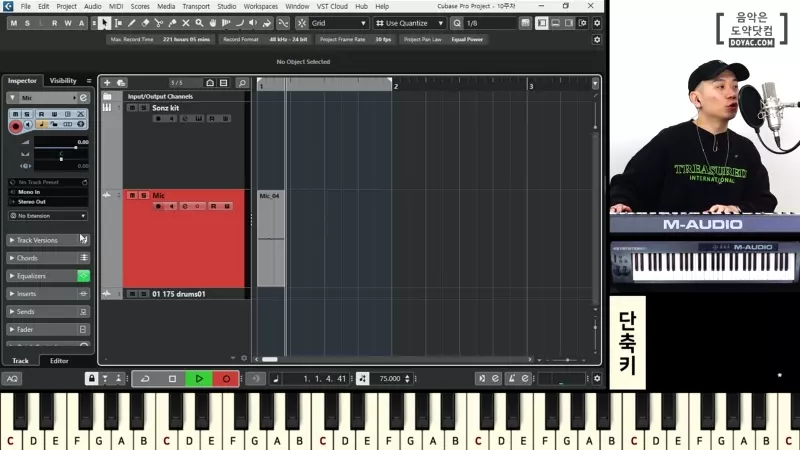The height and width of the screenshot is (450, 800).
Task: Open the MIDI menu
Action: tap(116, 6)
